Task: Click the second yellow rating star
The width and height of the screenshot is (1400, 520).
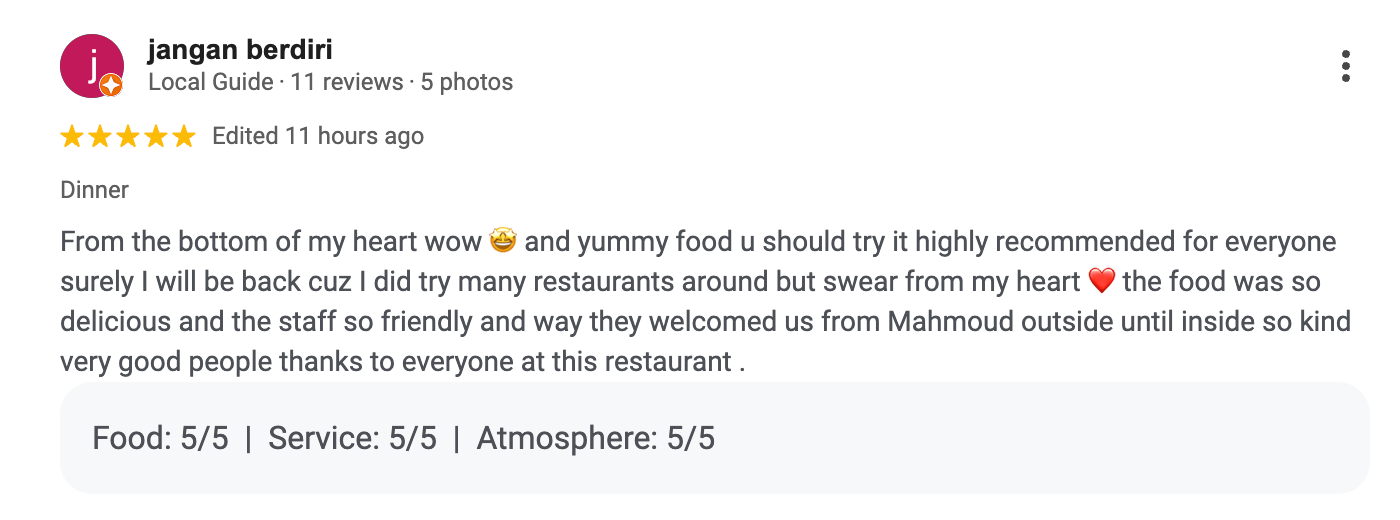Action: (x=100, y=137)
